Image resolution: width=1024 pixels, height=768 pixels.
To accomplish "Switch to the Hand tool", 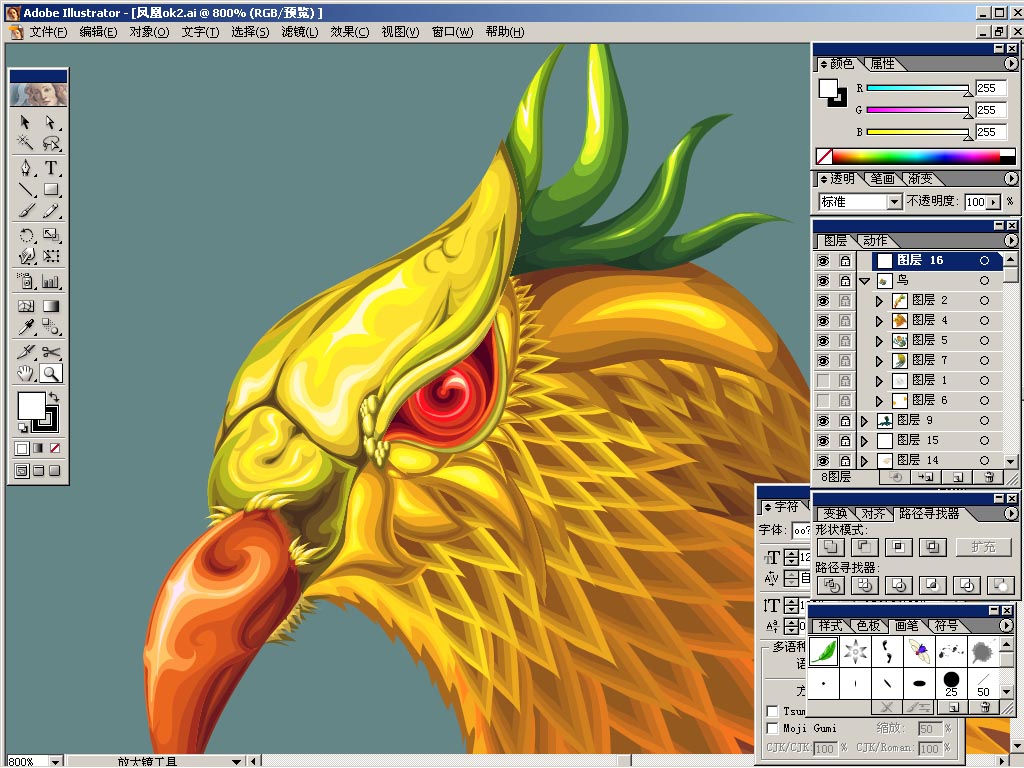I will pos(25,374).
